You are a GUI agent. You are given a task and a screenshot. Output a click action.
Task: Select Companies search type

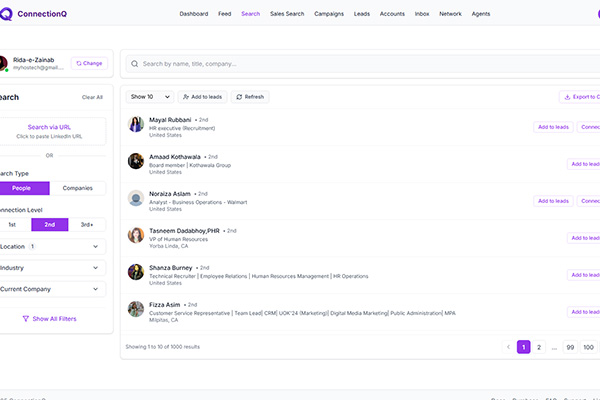78,188
